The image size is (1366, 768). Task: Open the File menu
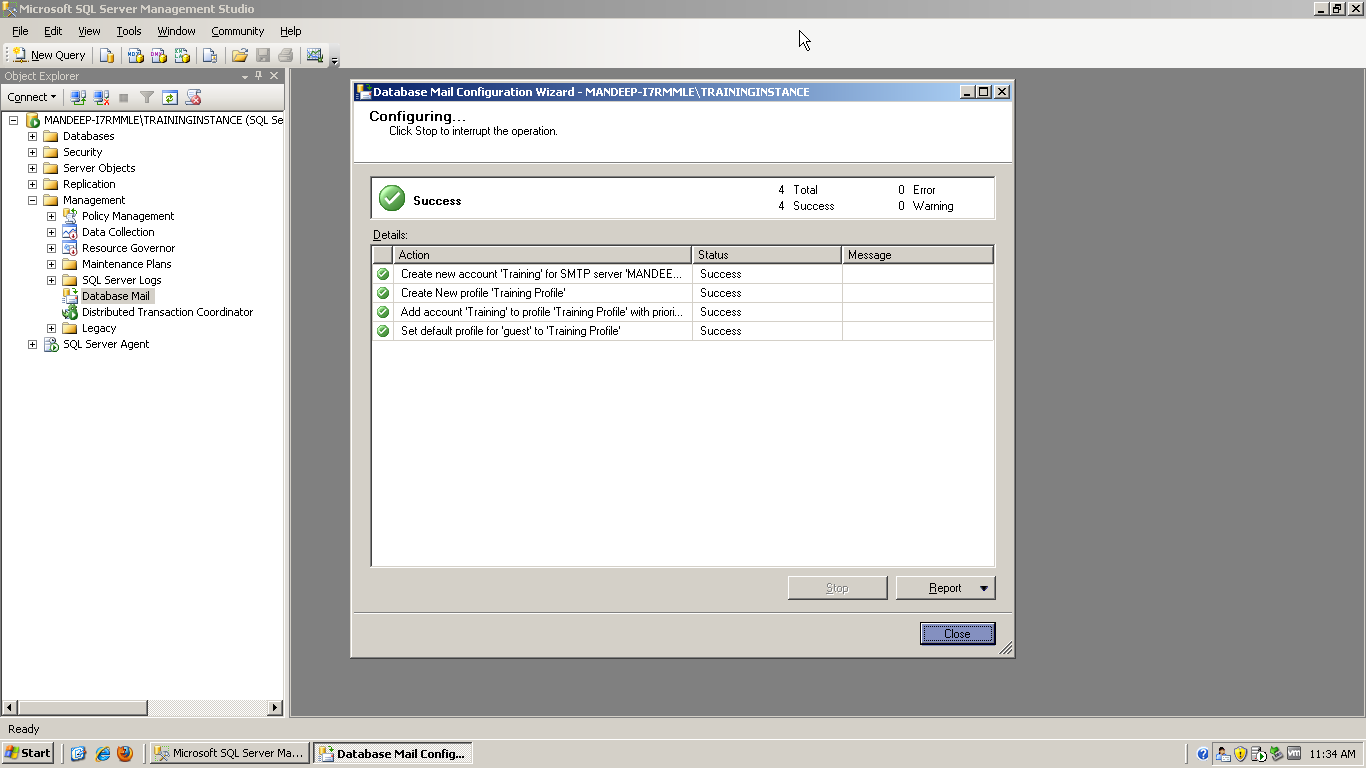[20, 31]
